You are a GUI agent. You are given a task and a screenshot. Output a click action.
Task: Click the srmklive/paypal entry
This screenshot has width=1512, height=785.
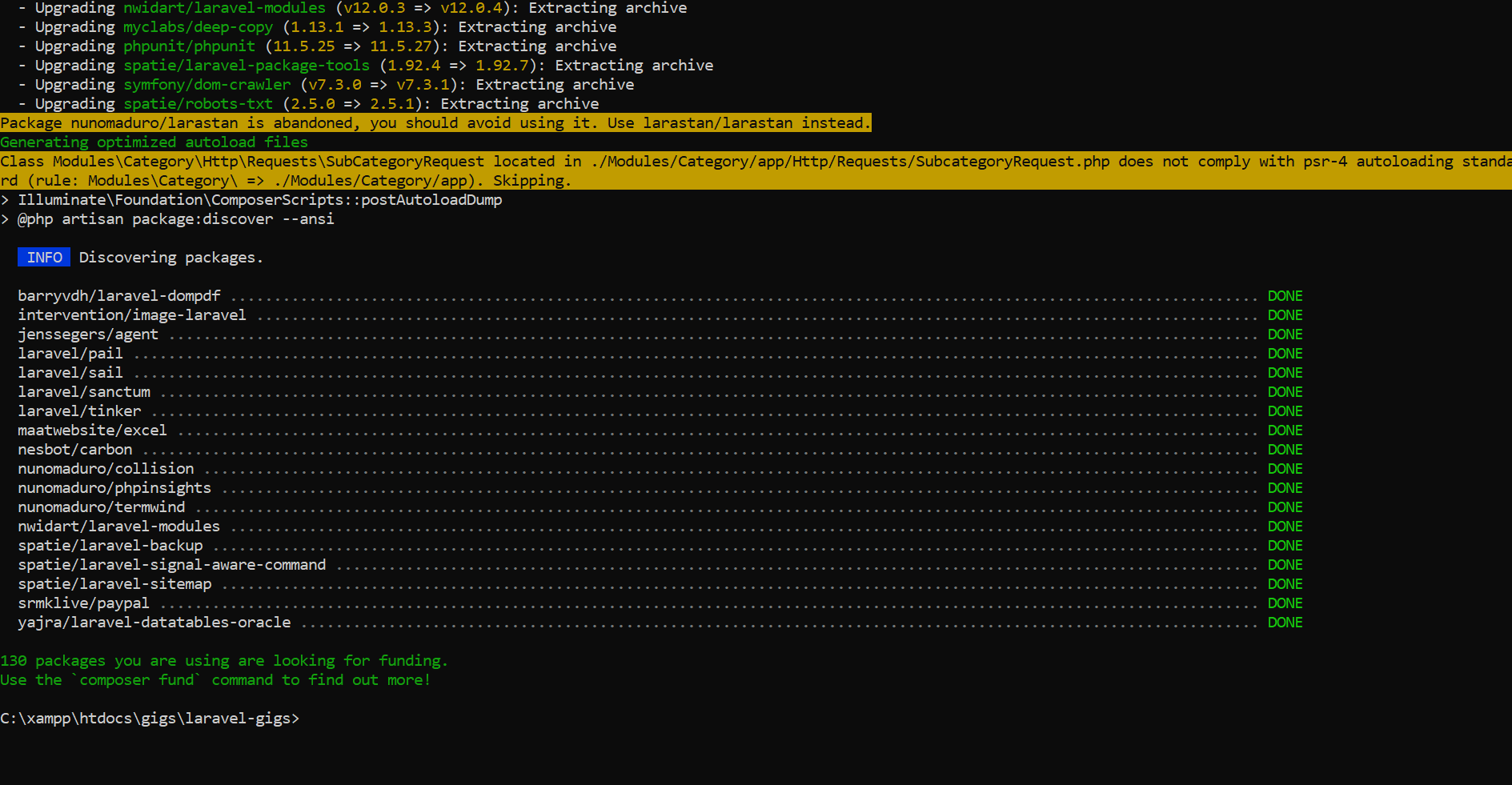click(x=83, y=603)
